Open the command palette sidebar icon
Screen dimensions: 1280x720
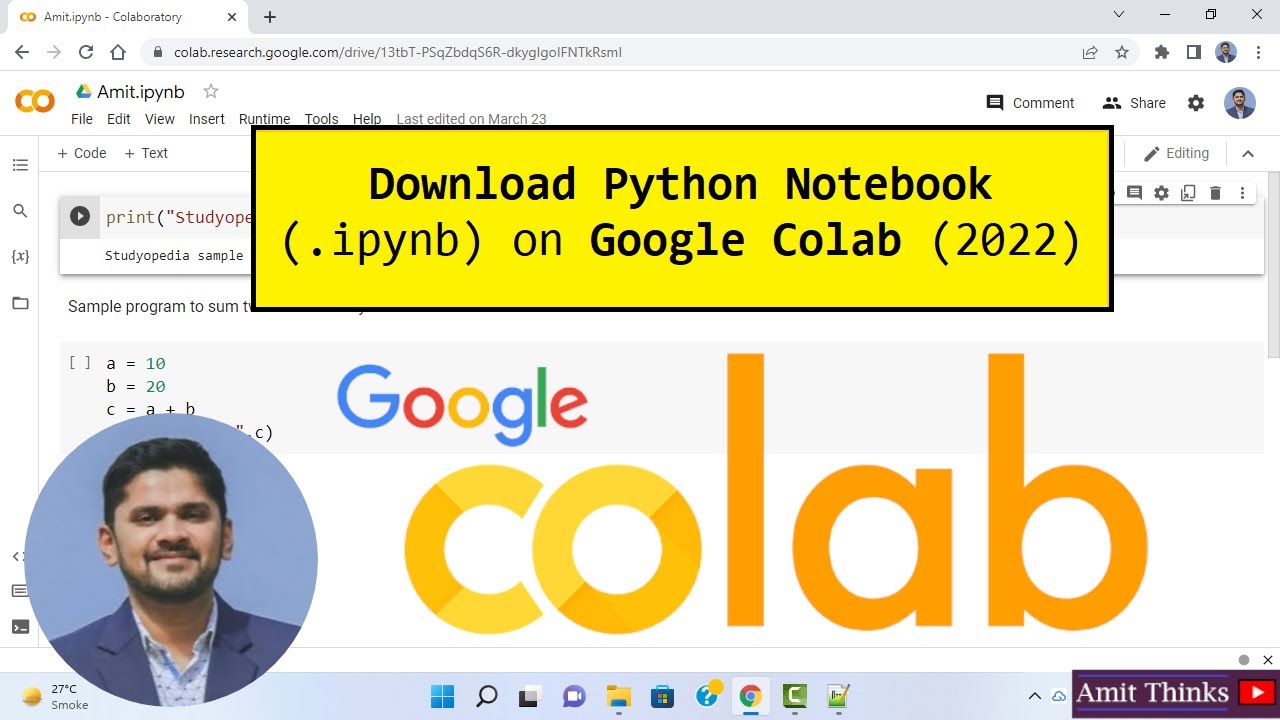tap(18, 591)
